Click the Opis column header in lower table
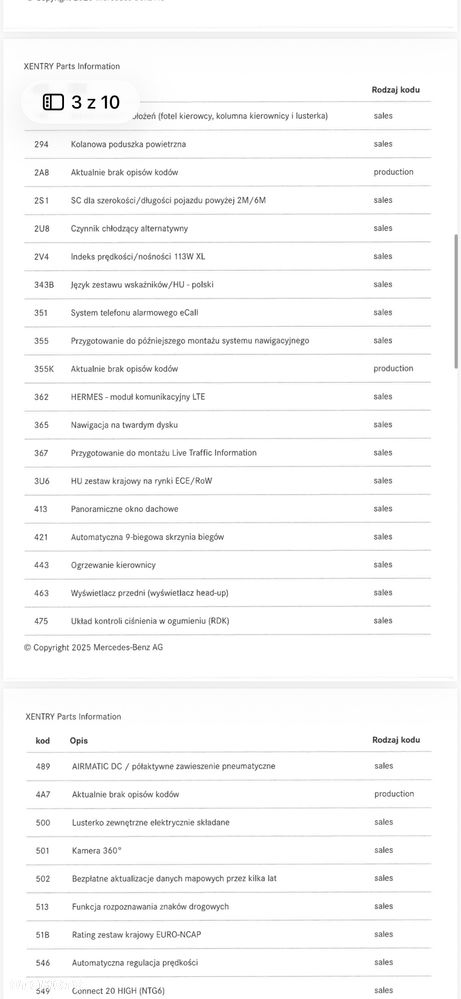The height and width of the screenshot is (999, 461). click(79, 740)
